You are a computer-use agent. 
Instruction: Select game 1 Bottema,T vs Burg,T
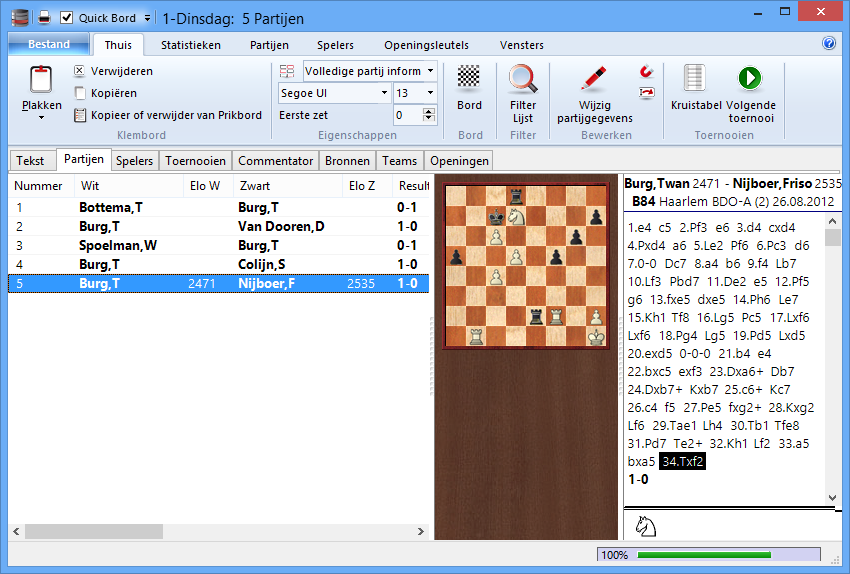tap(218, 208)
